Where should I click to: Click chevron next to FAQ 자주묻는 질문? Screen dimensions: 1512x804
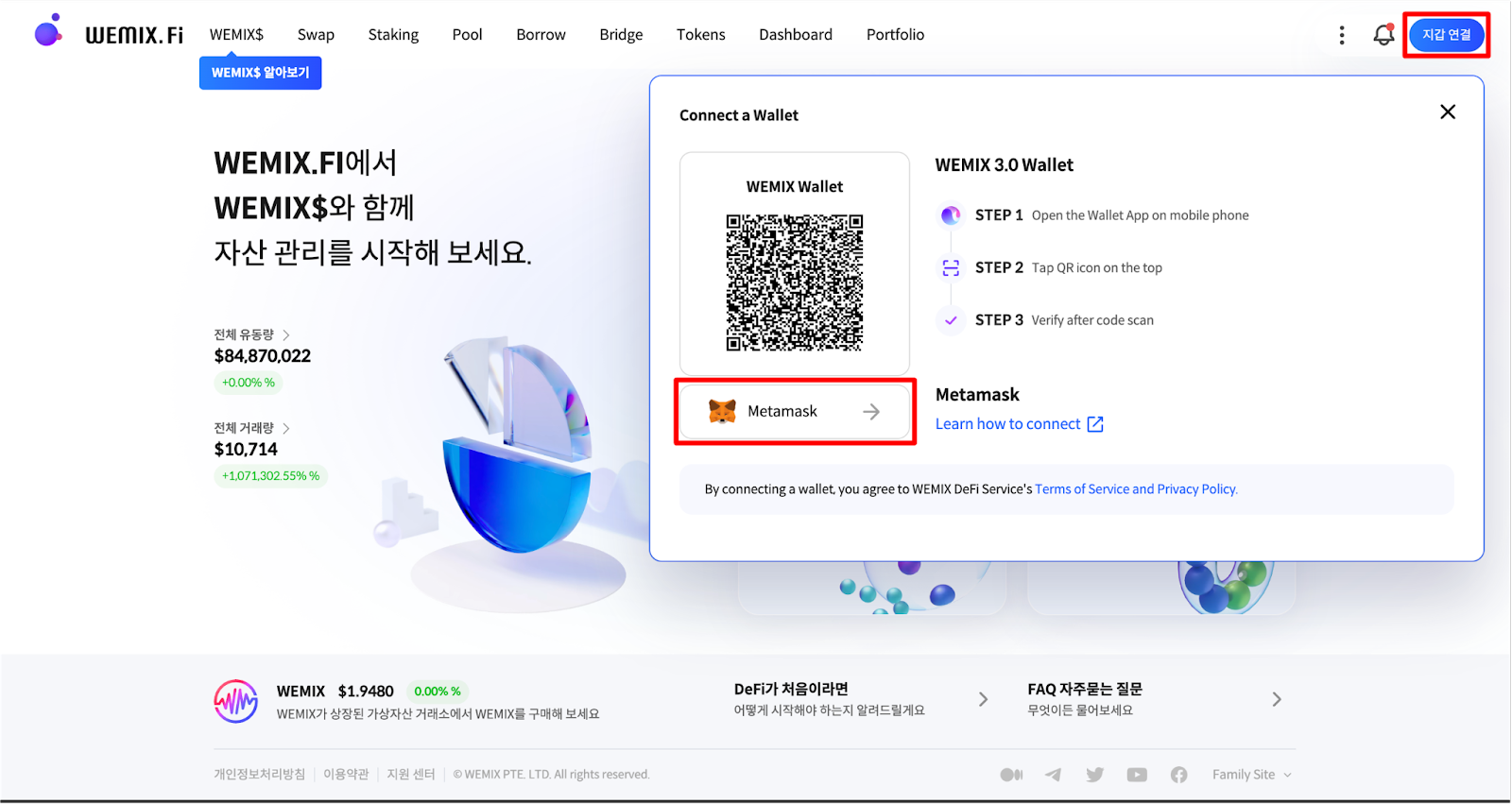click(x=1277, y=699)
